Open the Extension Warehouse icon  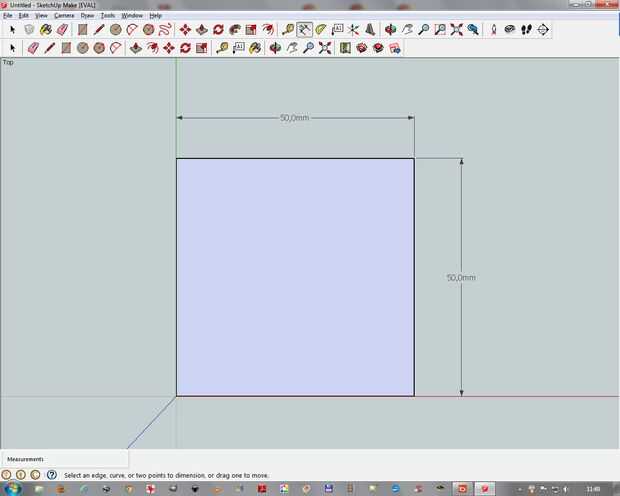[x=395, y=48]
